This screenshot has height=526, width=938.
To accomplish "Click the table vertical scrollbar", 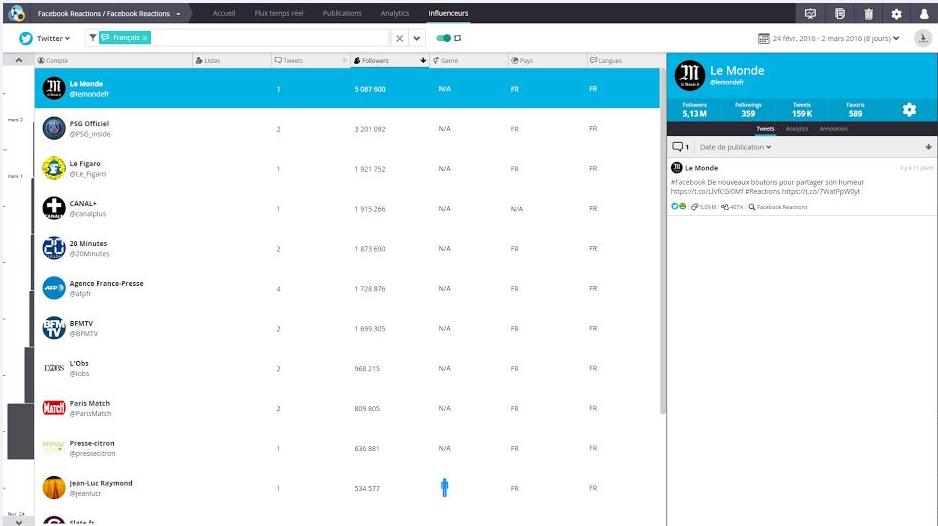I will click(x=663, y=240).
